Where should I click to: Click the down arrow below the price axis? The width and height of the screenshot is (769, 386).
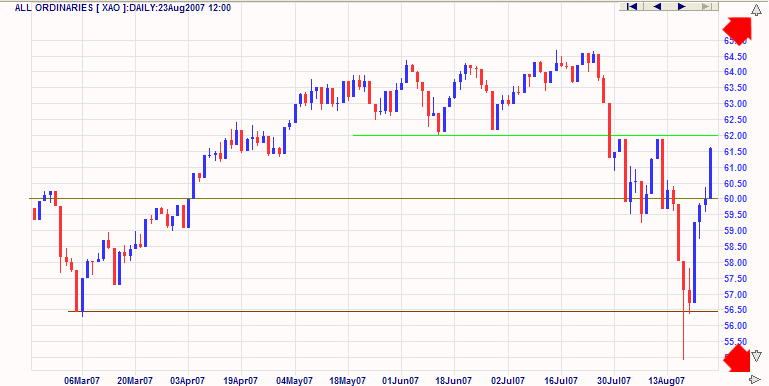(x=756, y=356)
